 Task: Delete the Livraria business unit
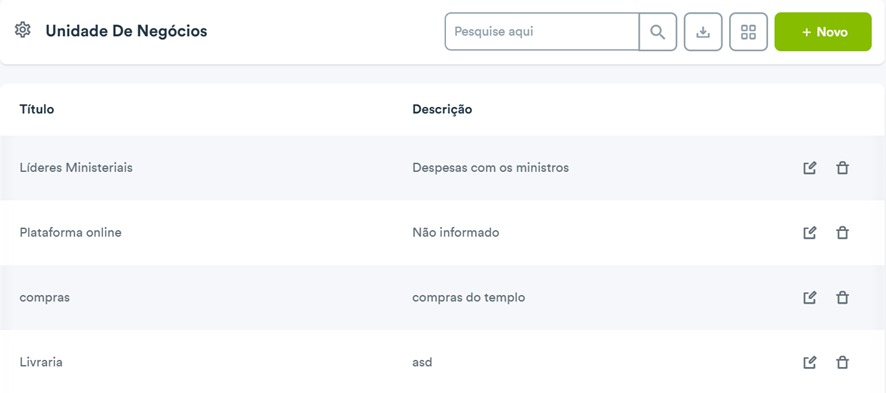click(x=842, y=362)
